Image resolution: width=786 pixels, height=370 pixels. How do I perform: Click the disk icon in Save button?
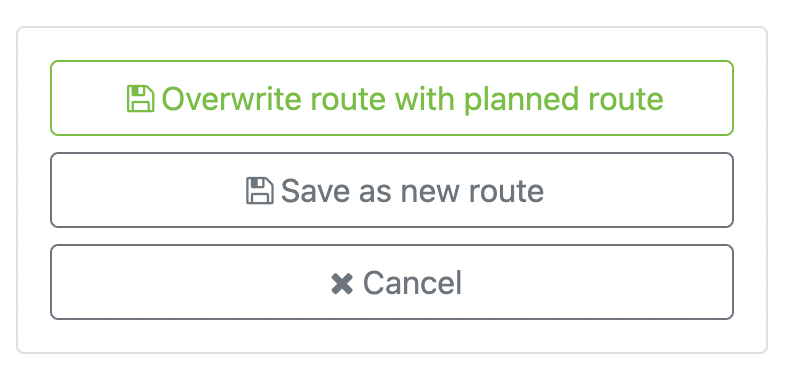pos(260,191)
